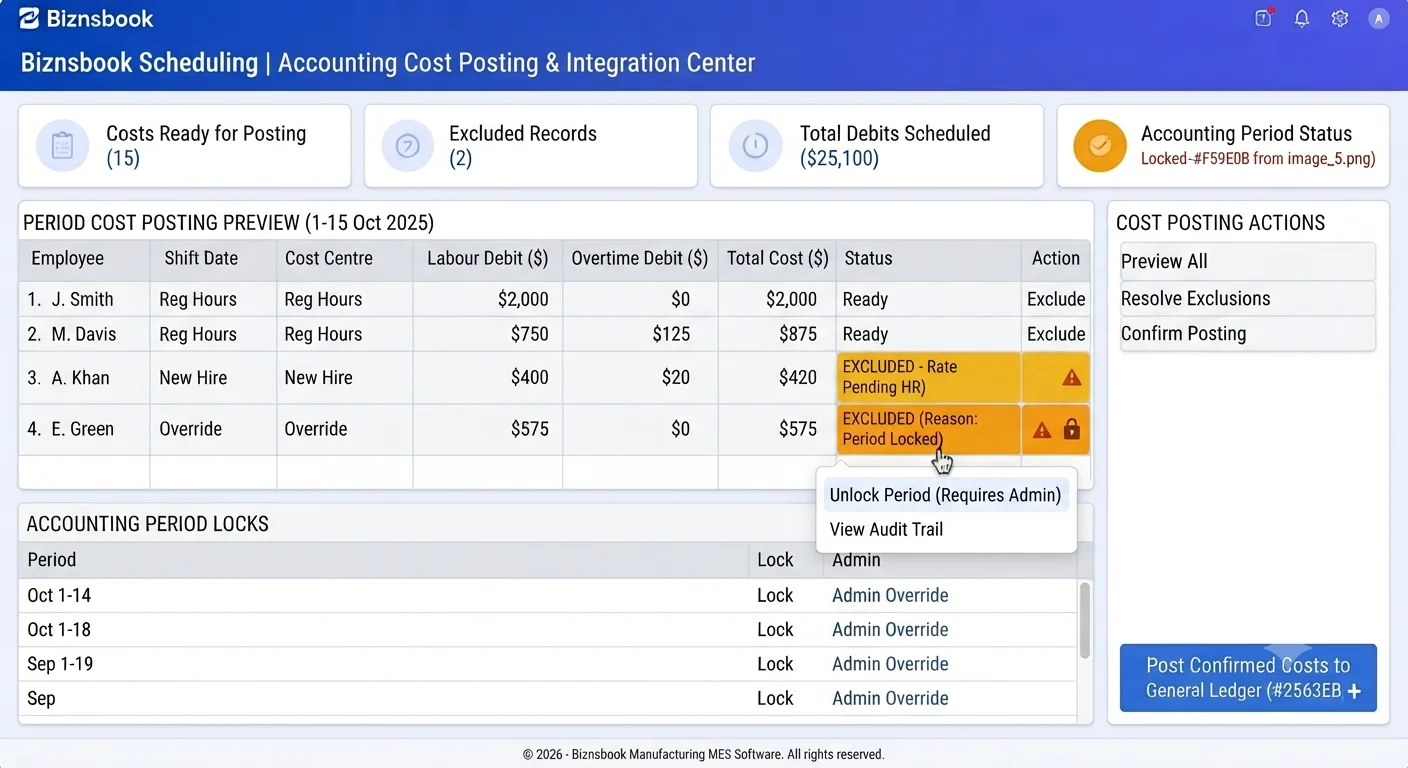Viewport: 1408px width, 768px height.
Task: Click Lock for the Sep period row
Action: [x=775, y=698]
